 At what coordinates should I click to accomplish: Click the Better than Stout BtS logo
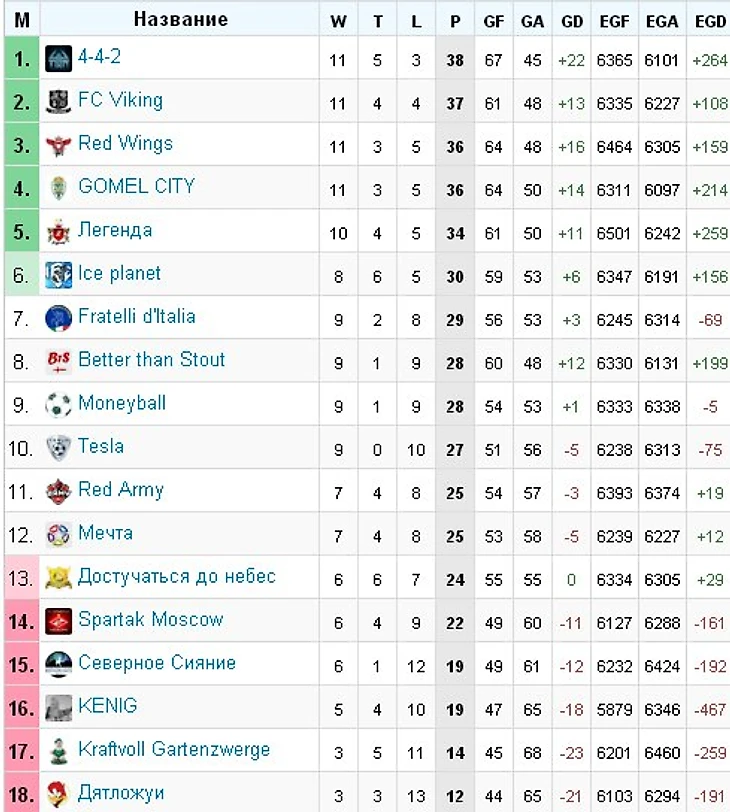58,361
